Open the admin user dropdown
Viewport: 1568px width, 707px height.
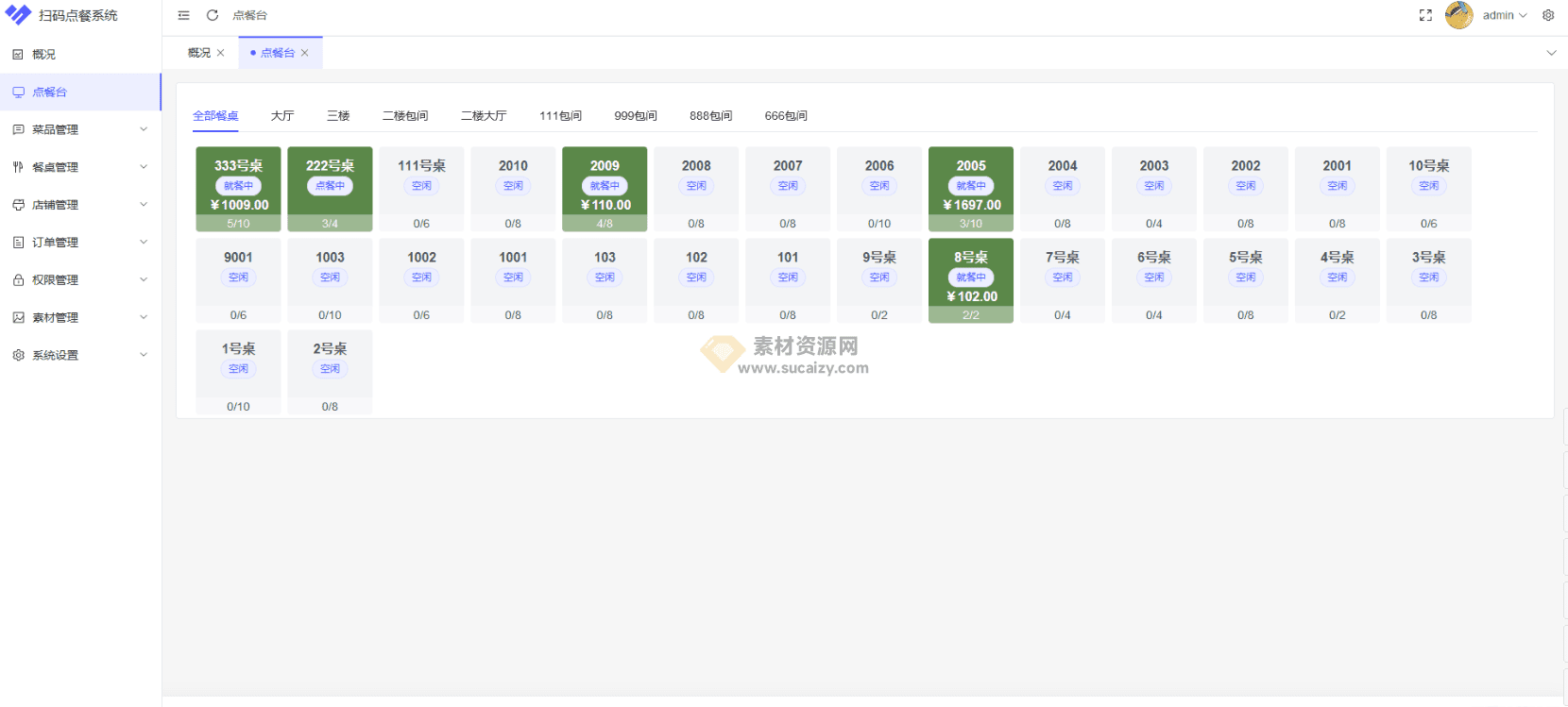[1505, 15]
